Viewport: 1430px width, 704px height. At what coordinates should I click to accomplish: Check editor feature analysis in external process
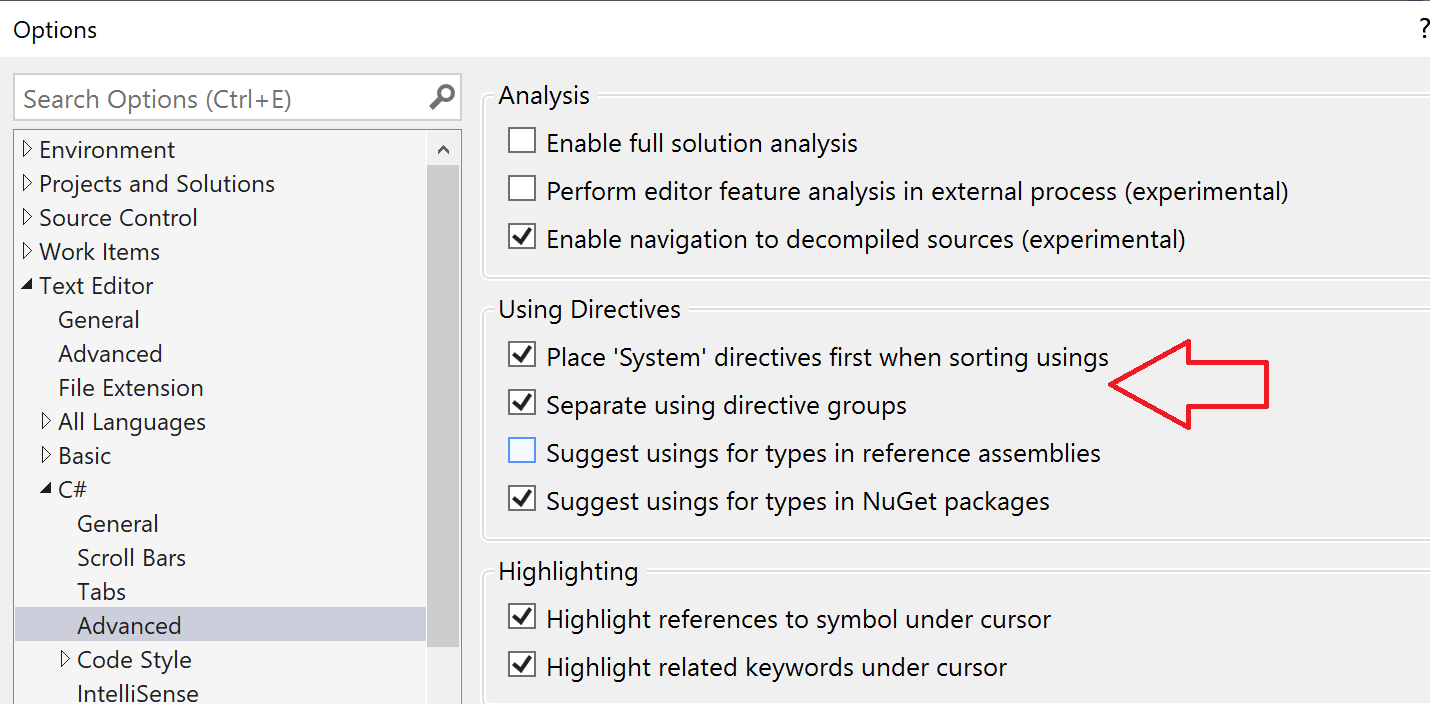[520, 190]
